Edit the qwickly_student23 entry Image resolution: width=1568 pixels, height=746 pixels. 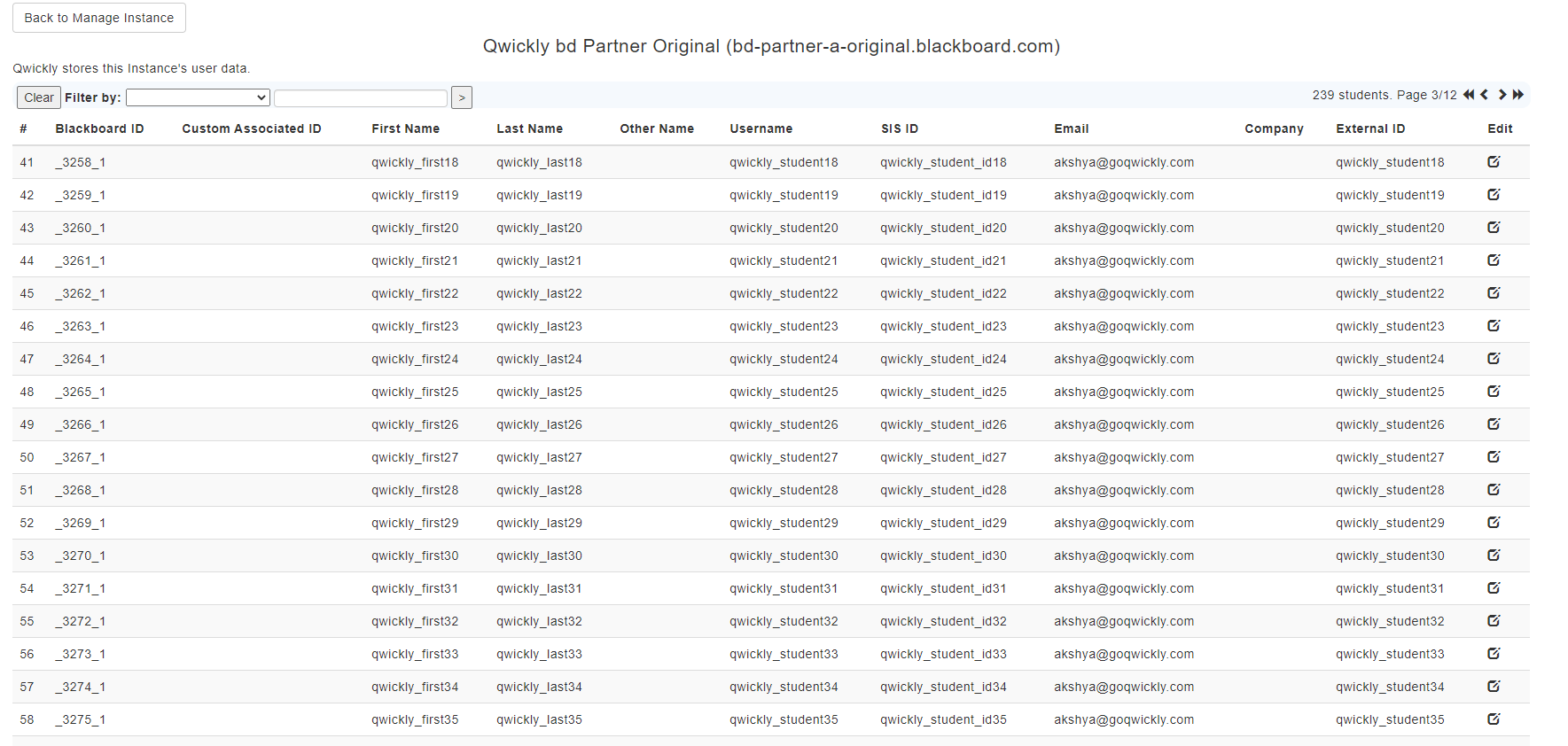tap(1493, 326)
